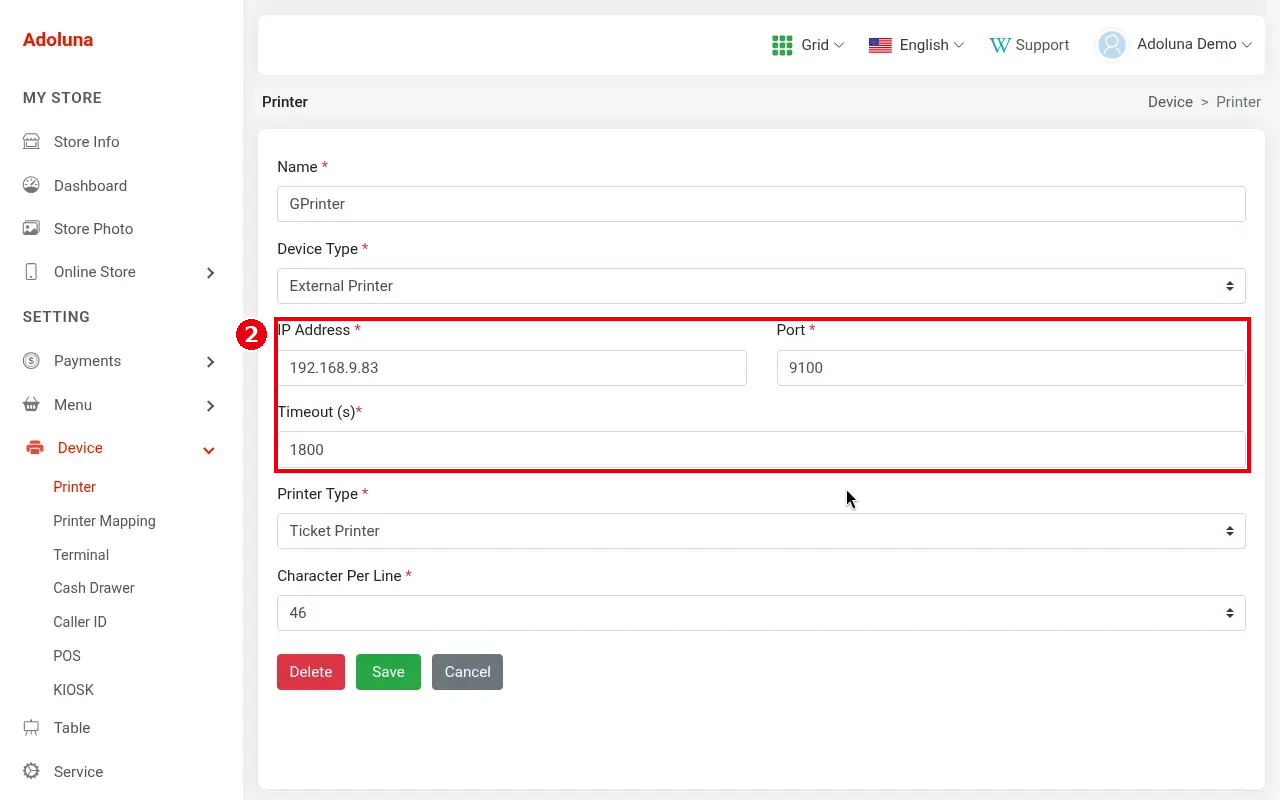Open the Adoluna Demo account menu
The height and width of the screenshot is (800, 1280).
pos(1175,45)
